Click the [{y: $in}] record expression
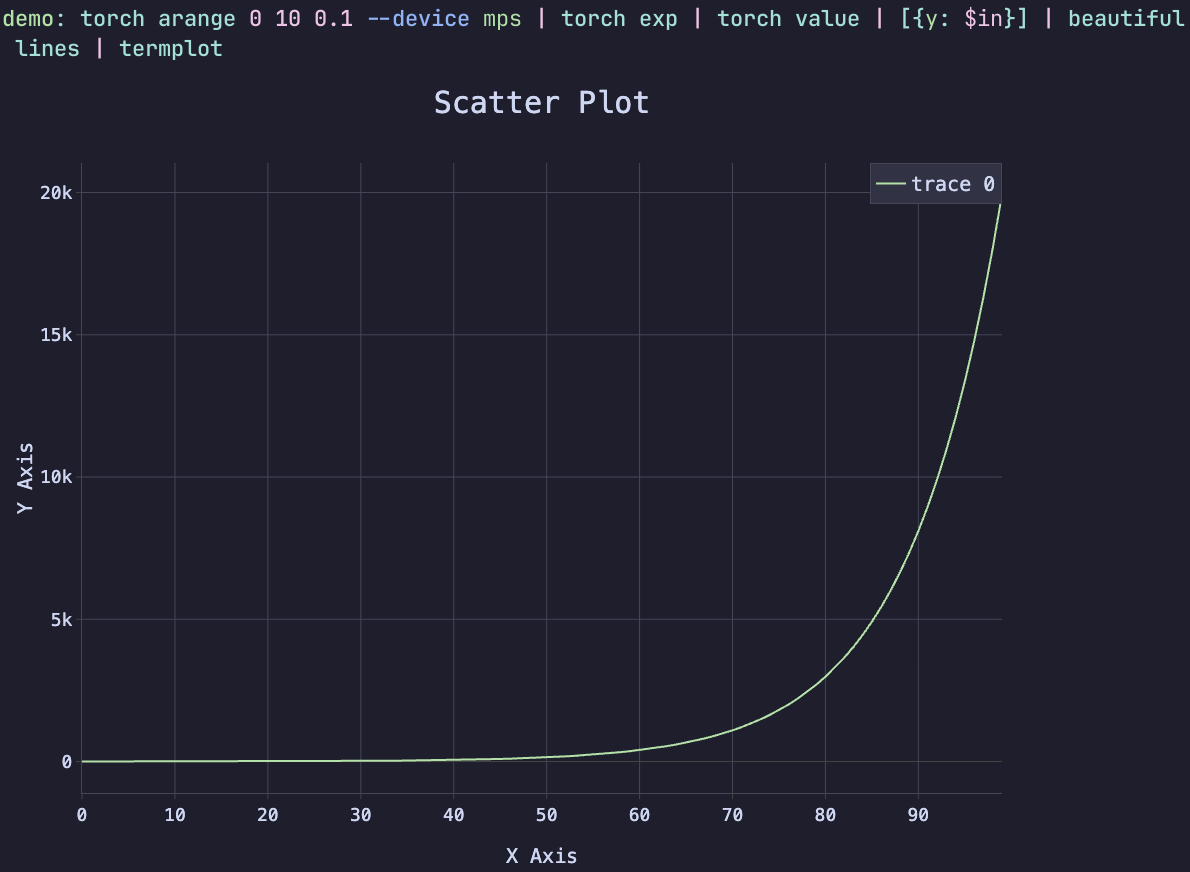1190x872 pixels. point(964,18)
